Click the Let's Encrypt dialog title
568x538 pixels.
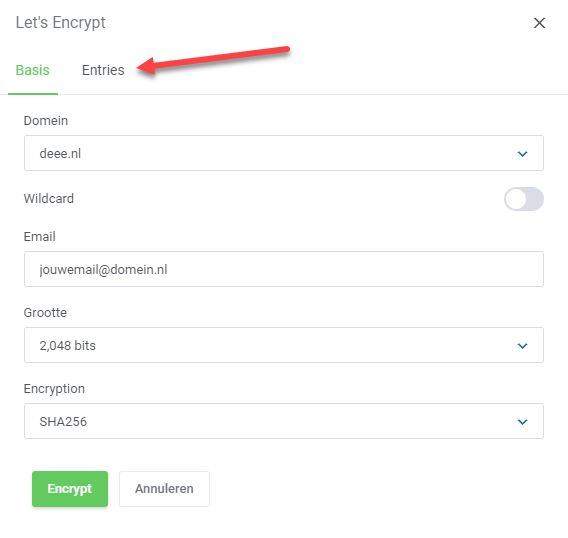[x=60, y=22]
